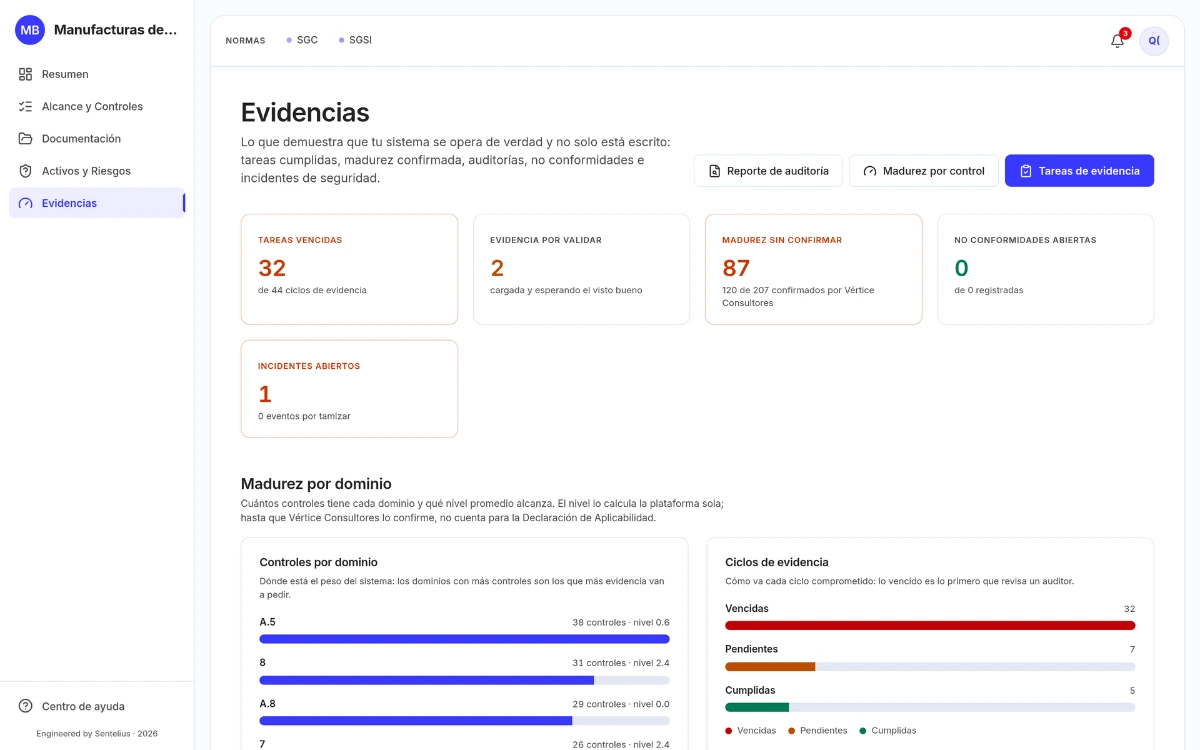The image size is (1200, 750).
Task: Click the NORMAS label
Action: (x=245, y=41)
